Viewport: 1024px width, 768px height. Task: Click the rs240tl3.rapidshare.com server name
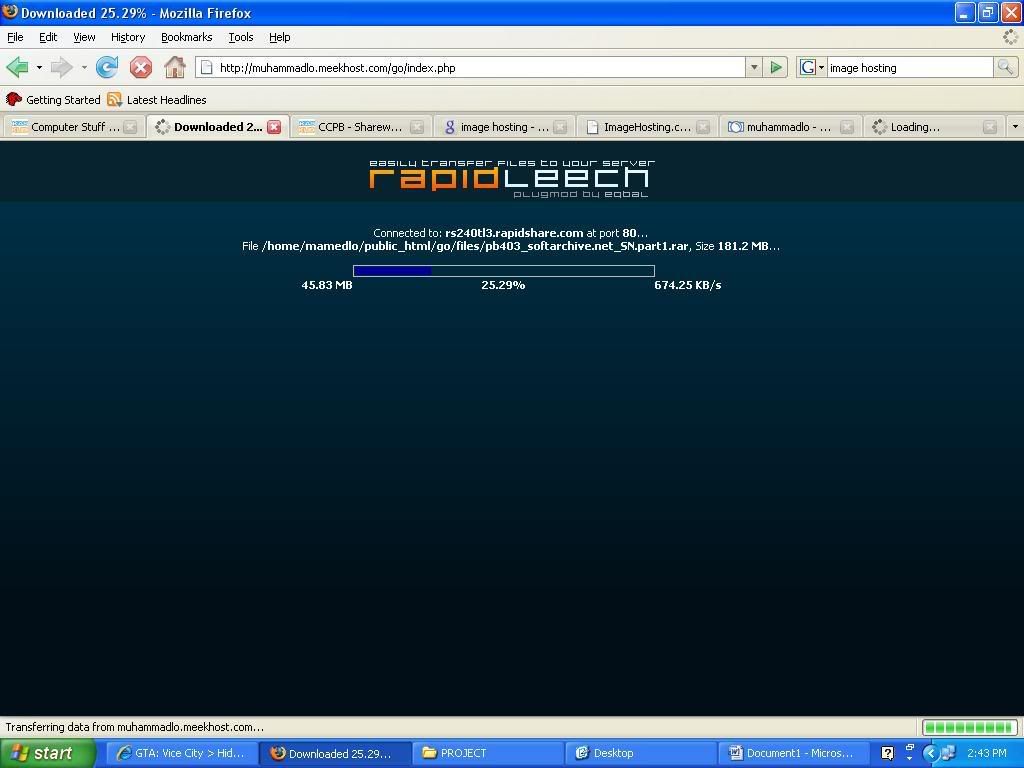(514, 232)
